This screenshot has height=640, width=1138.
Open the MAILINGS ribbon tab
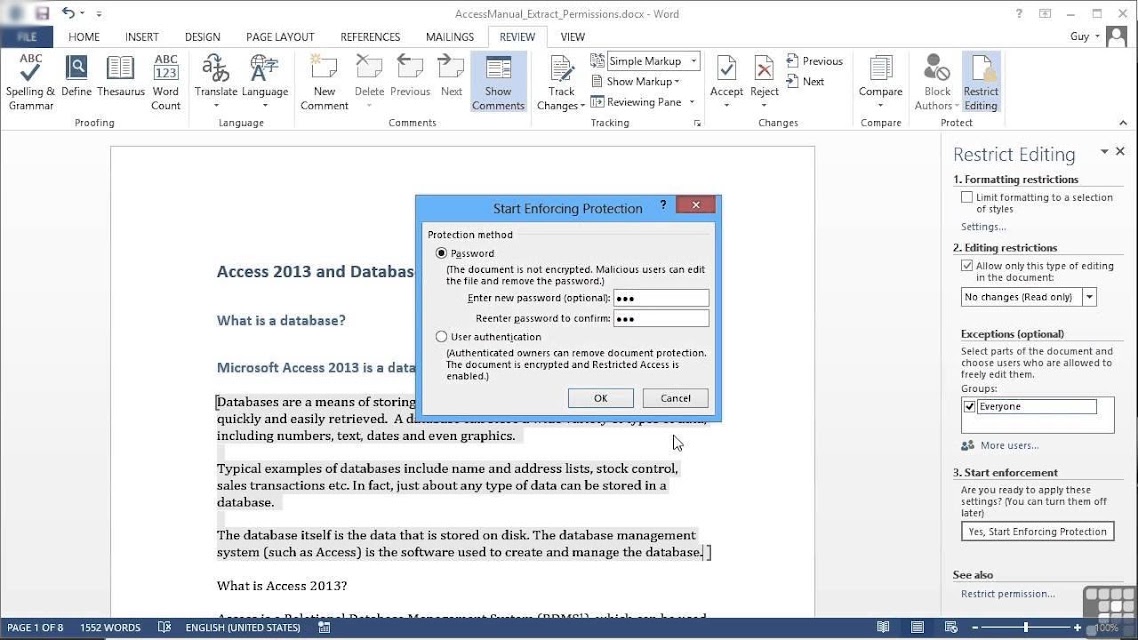coord(449,37)
